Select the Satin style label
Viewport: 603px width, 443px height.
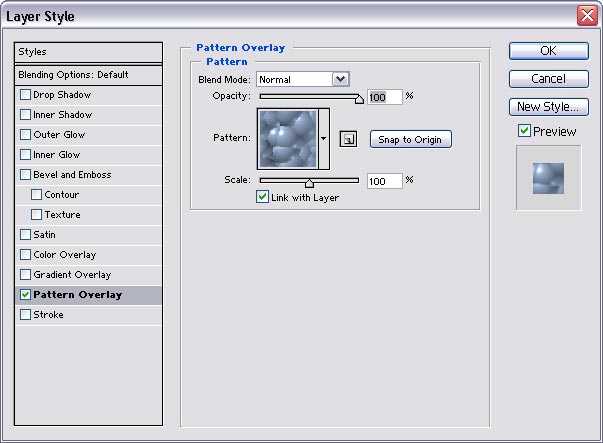tap(44, 235)
